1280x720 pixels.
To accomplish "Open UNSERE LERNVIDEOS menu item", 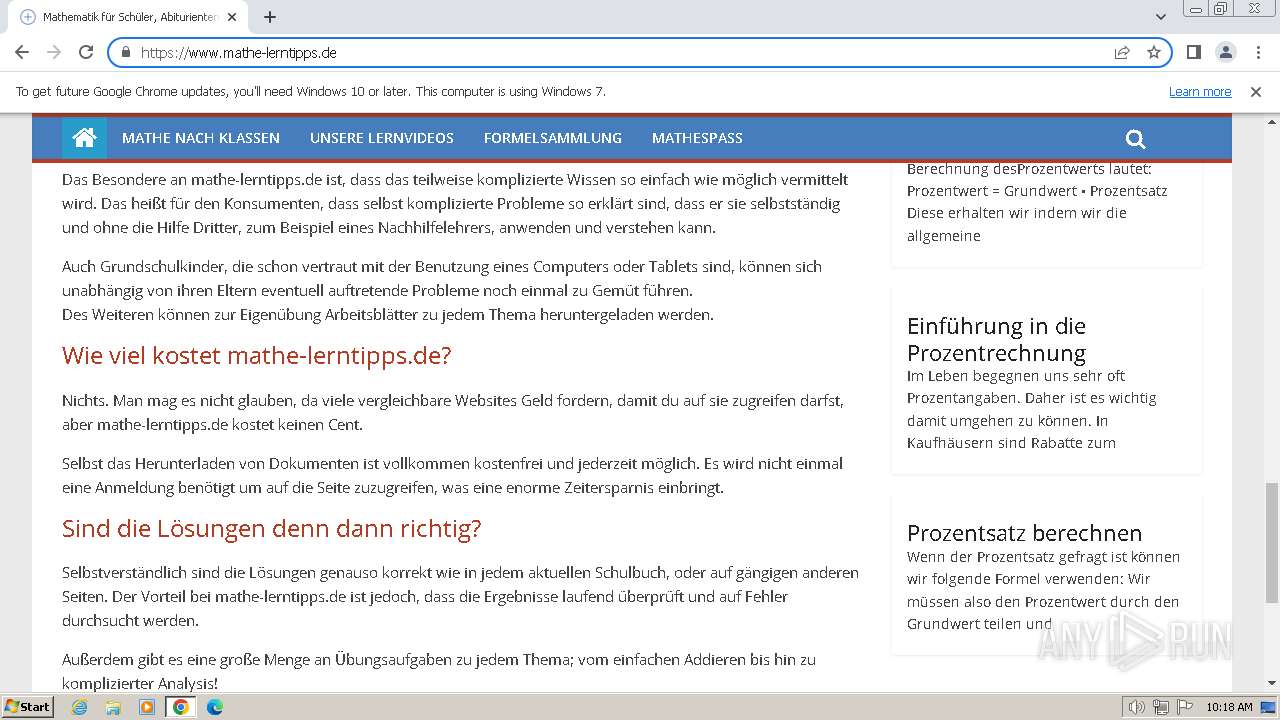I will click(382, 138).
